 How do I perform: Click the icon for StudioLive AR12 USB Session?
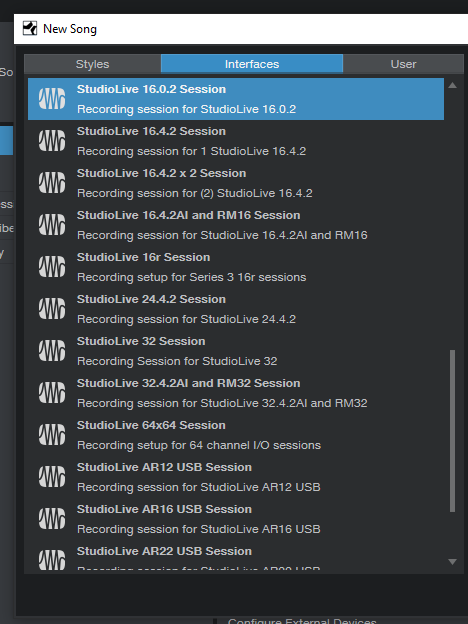(x=52, y=476)
